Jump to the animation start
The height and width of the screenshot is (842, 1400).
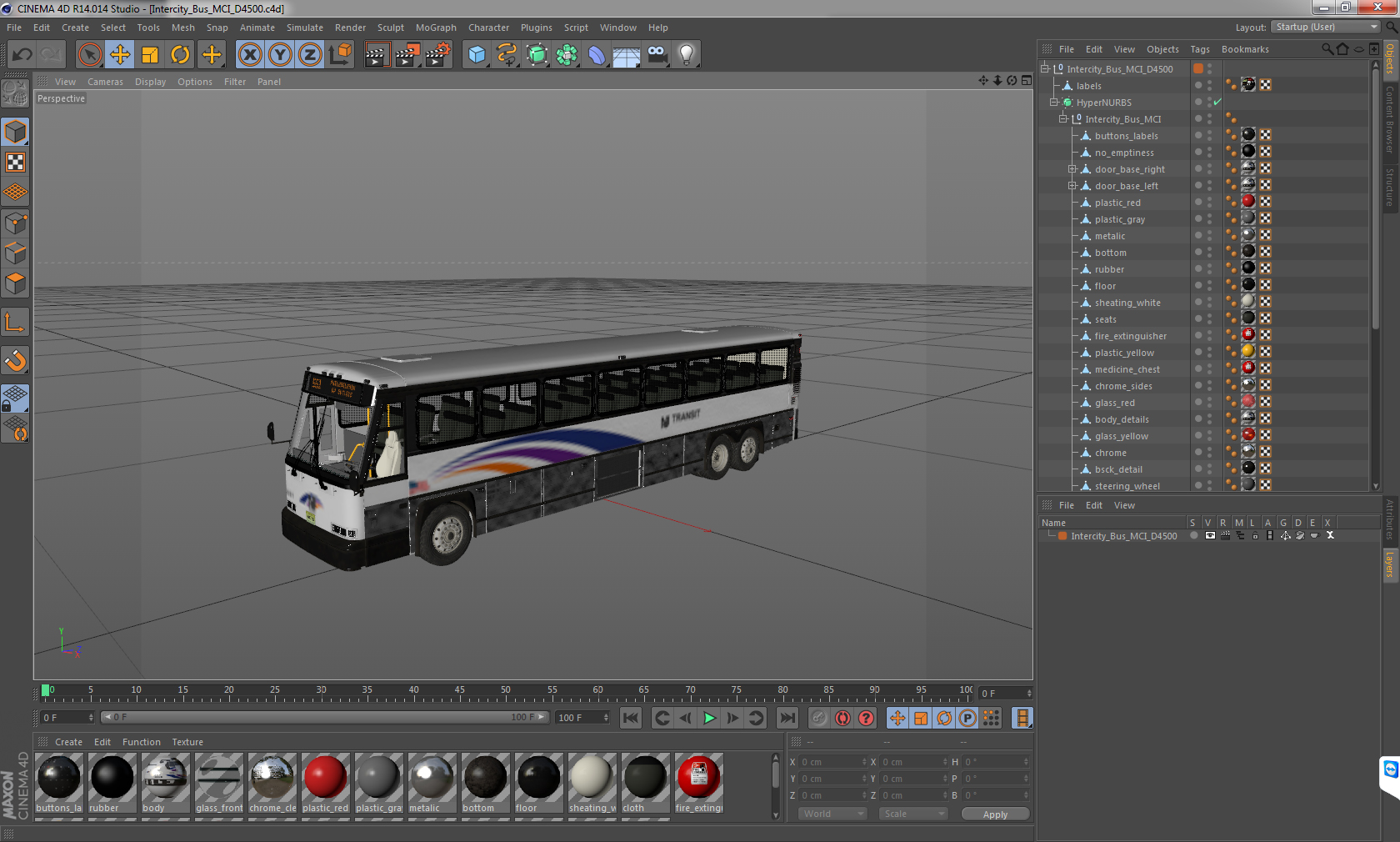631,718
